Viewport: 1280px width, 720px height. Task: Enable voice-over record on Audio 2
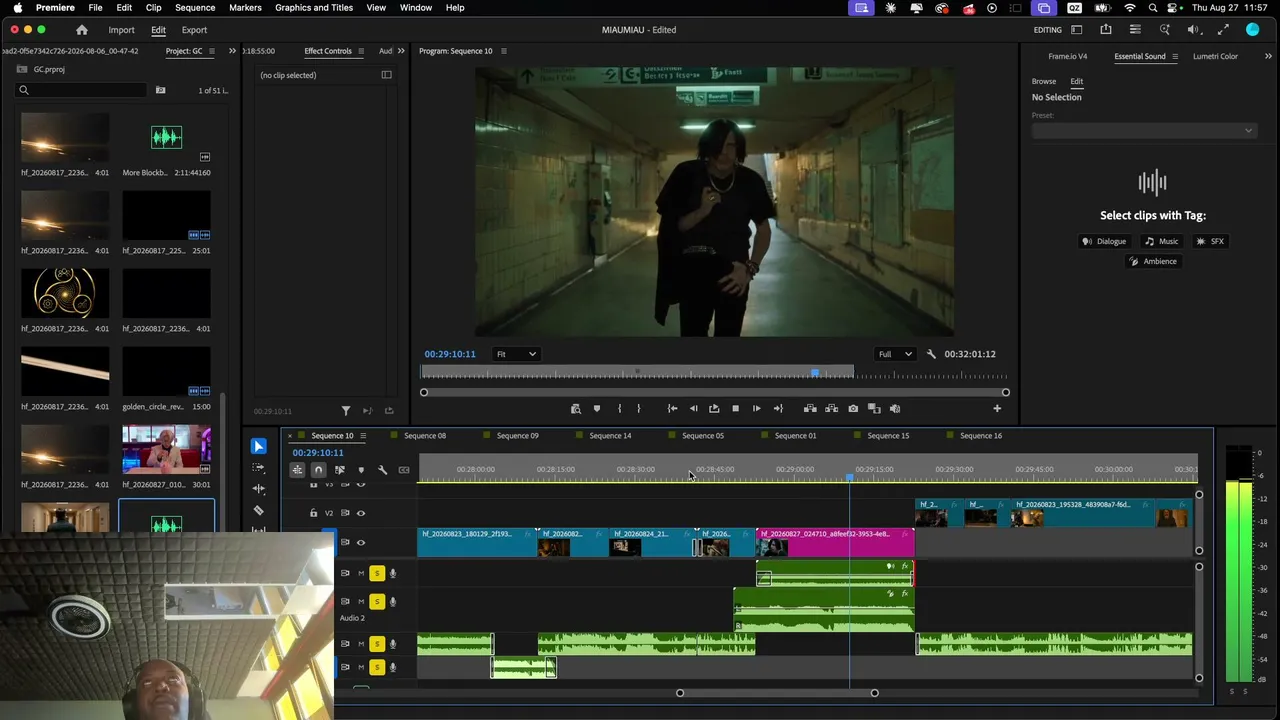point(393,601)
